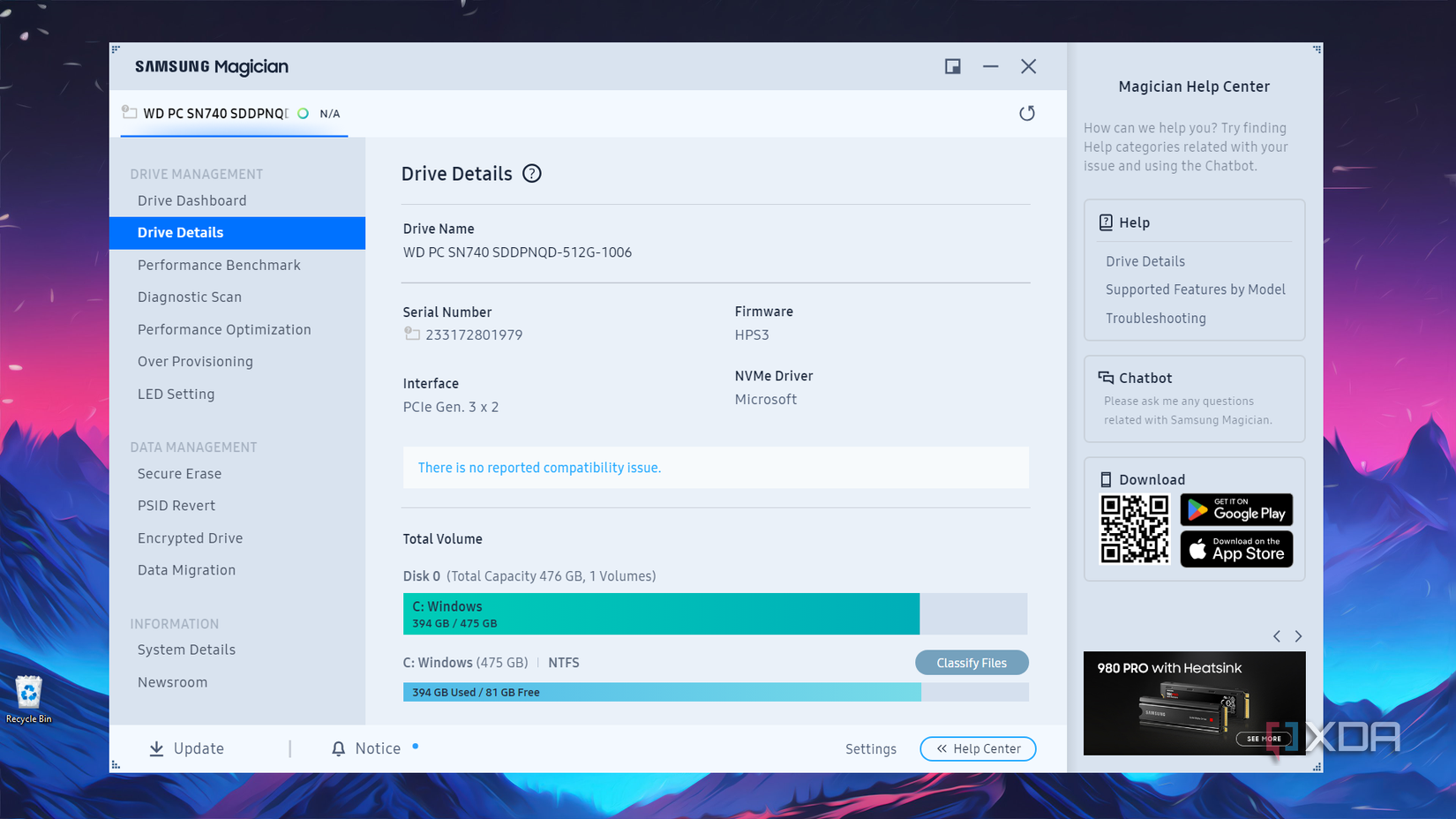Click the Notice bell icon
Viewport: 1456px width, 819px height.
(338, 748)
